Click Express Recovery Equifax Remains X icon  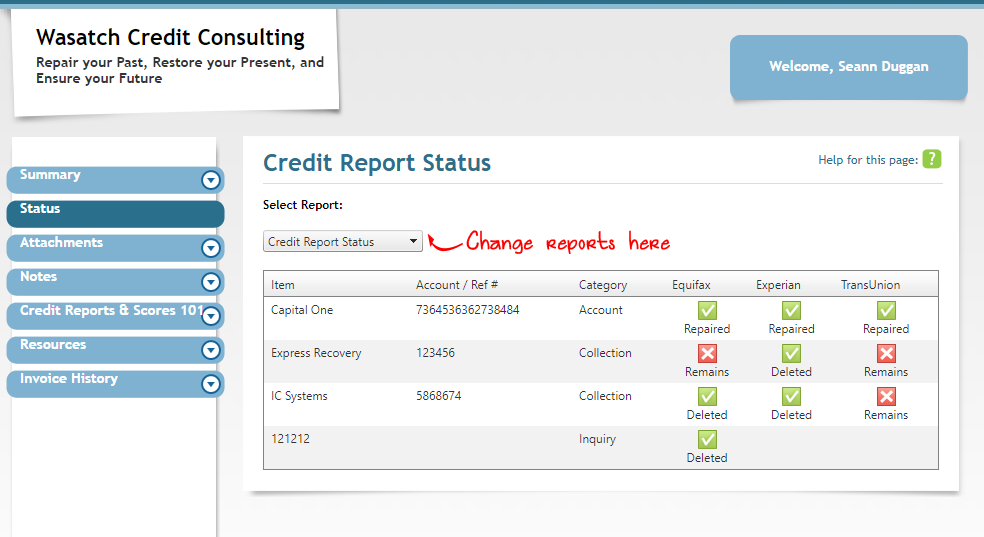tap(707, 354)
